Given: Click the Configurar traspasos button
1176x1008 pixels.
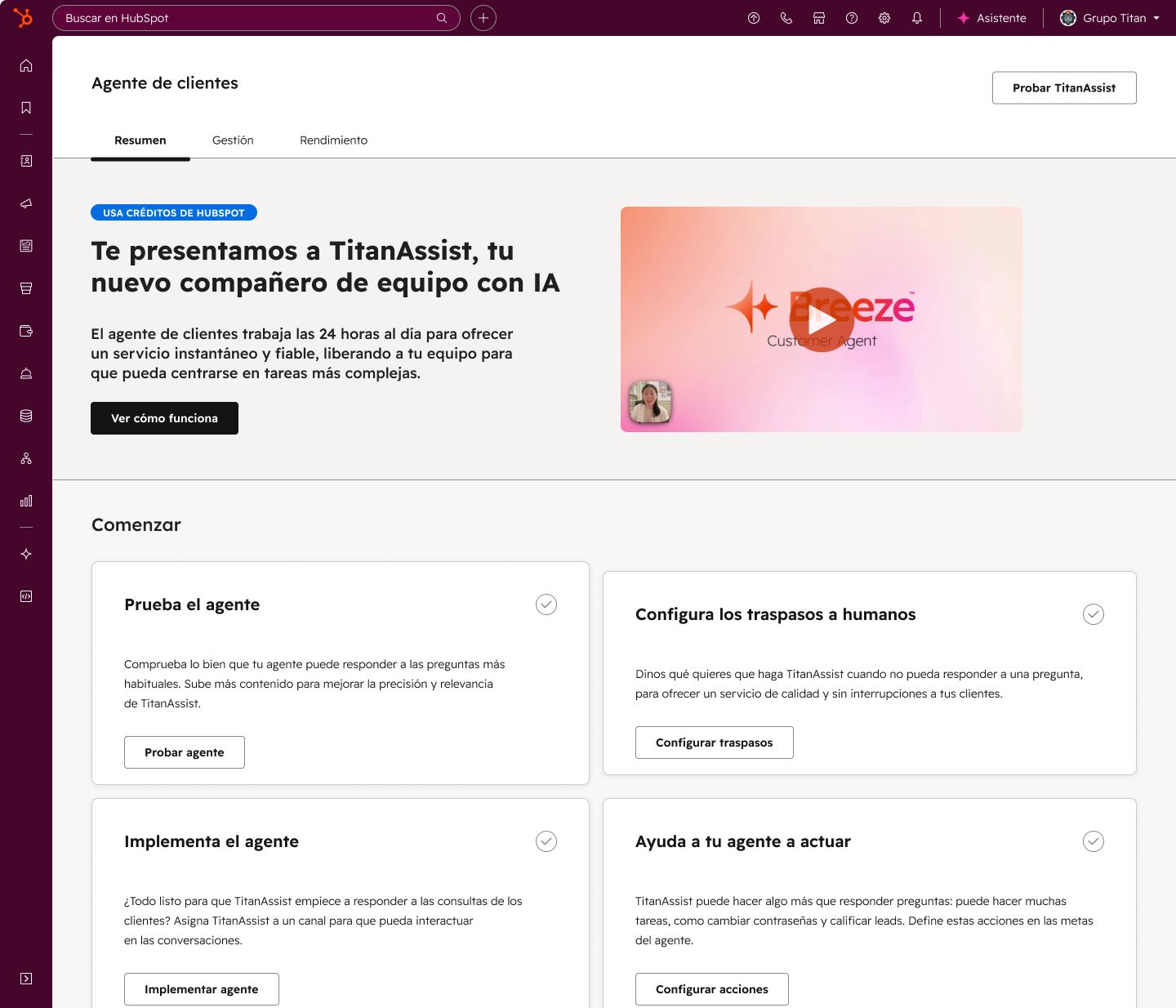Looking at the screenshot, I should pos(714,743).
